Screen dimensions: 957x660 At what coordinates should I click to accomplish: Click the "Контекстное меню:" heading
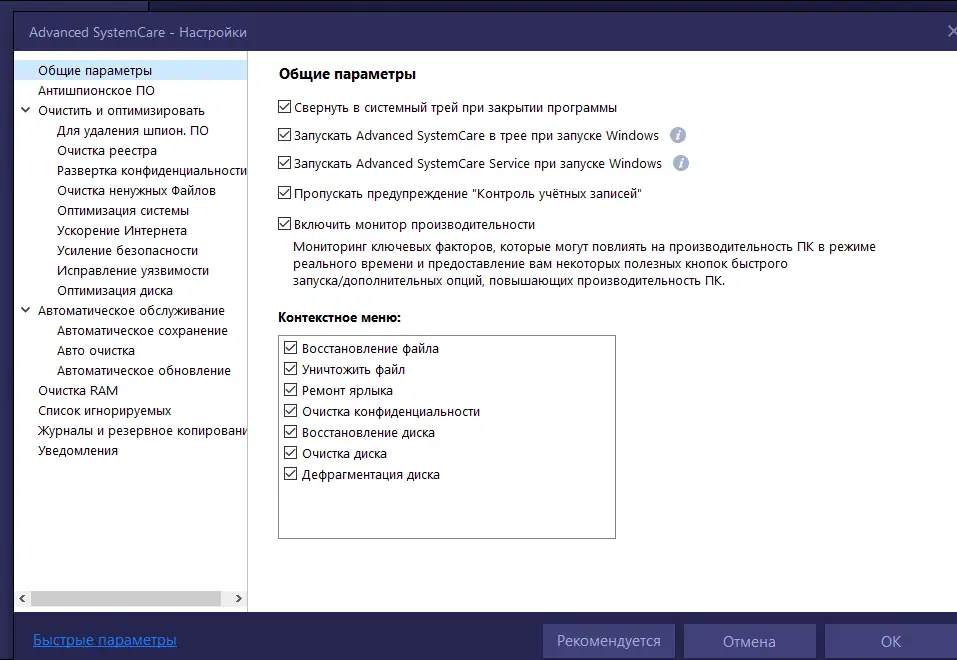(339, 317)
